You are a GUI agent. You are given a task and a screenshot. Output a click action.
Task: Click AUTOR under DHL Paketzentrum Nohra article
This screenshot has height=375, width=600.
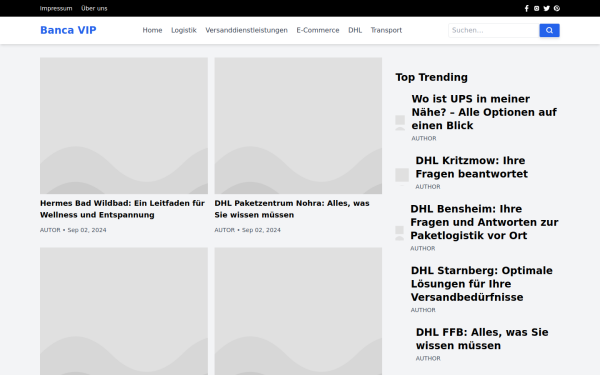tap(225, 230)
